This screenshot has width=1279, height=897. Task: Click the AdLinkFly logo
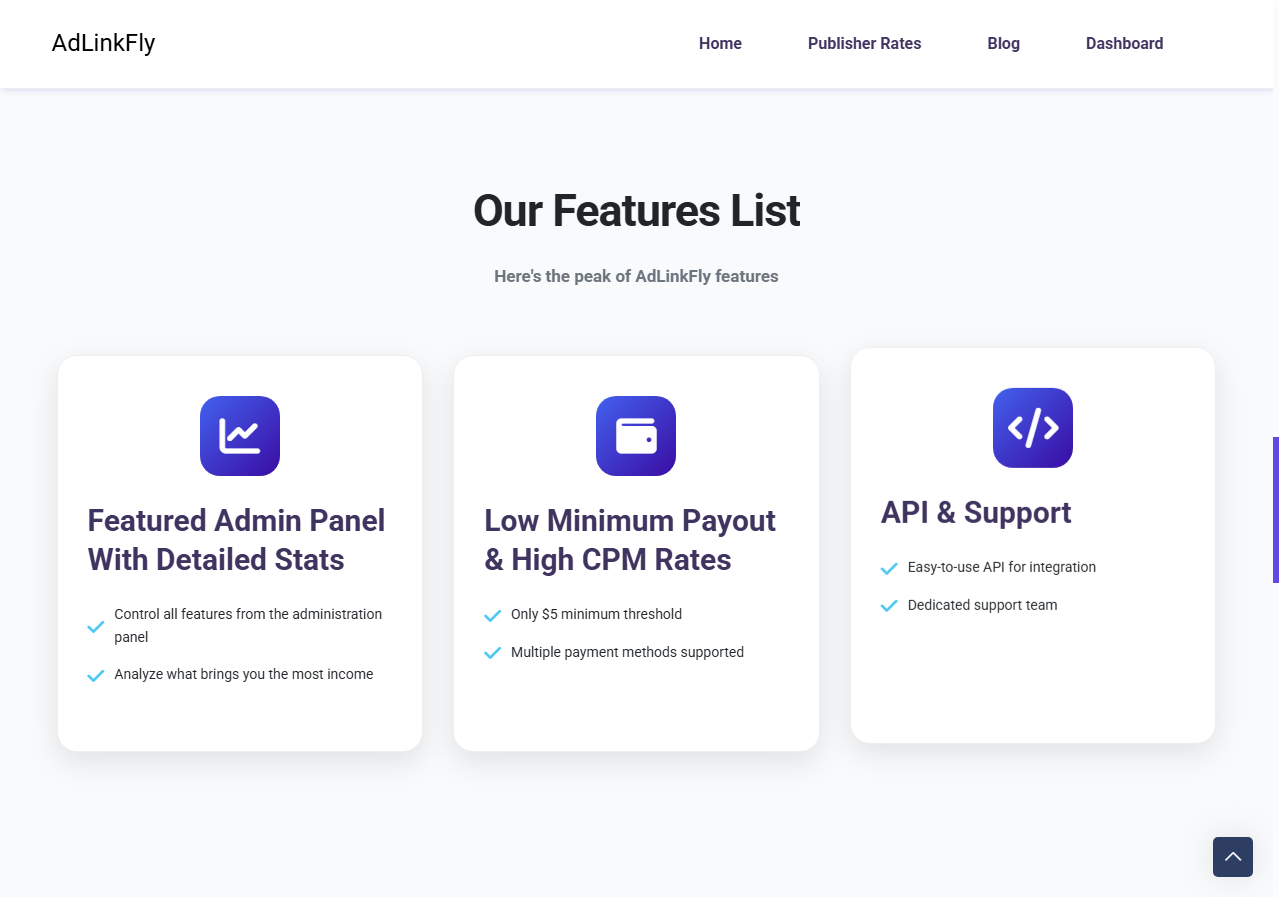pos(103,43)
